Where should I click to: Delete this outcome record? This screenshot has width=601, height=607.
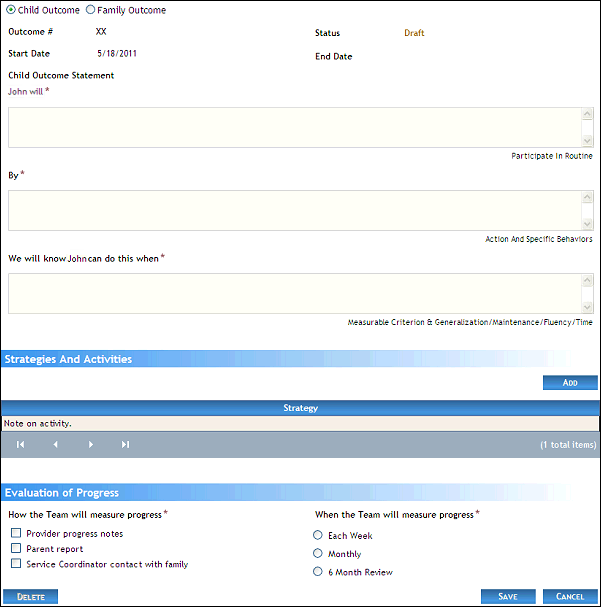tap(30, 596)
